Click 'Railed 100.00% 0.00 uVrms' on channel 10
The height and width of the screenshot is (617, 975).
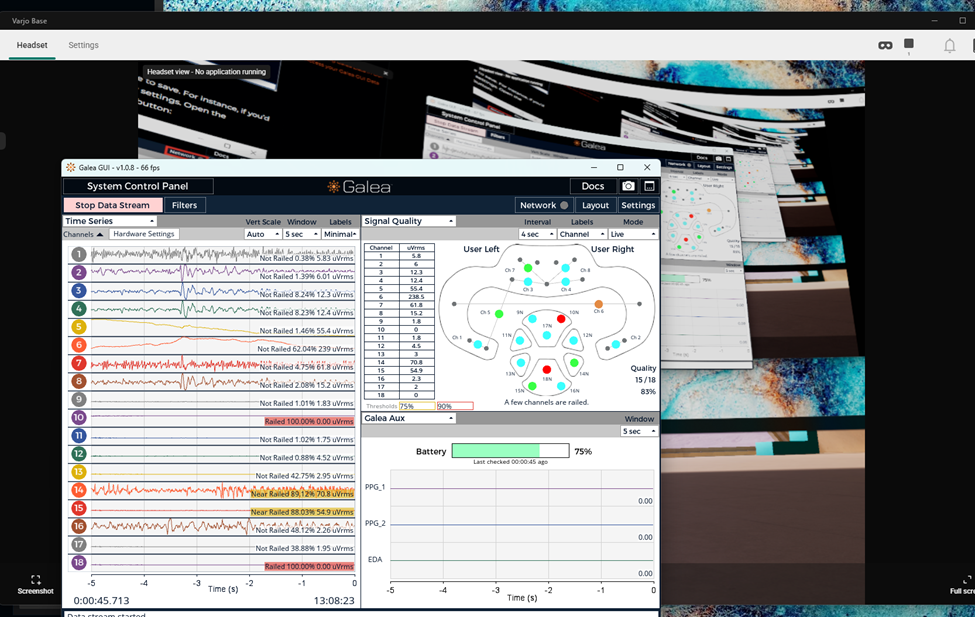coord(309,421)
